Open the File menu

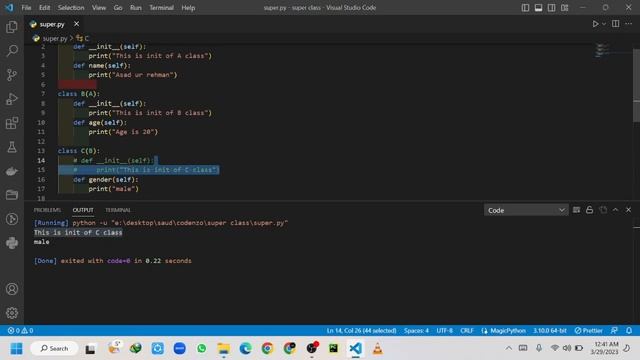(26, 8)
